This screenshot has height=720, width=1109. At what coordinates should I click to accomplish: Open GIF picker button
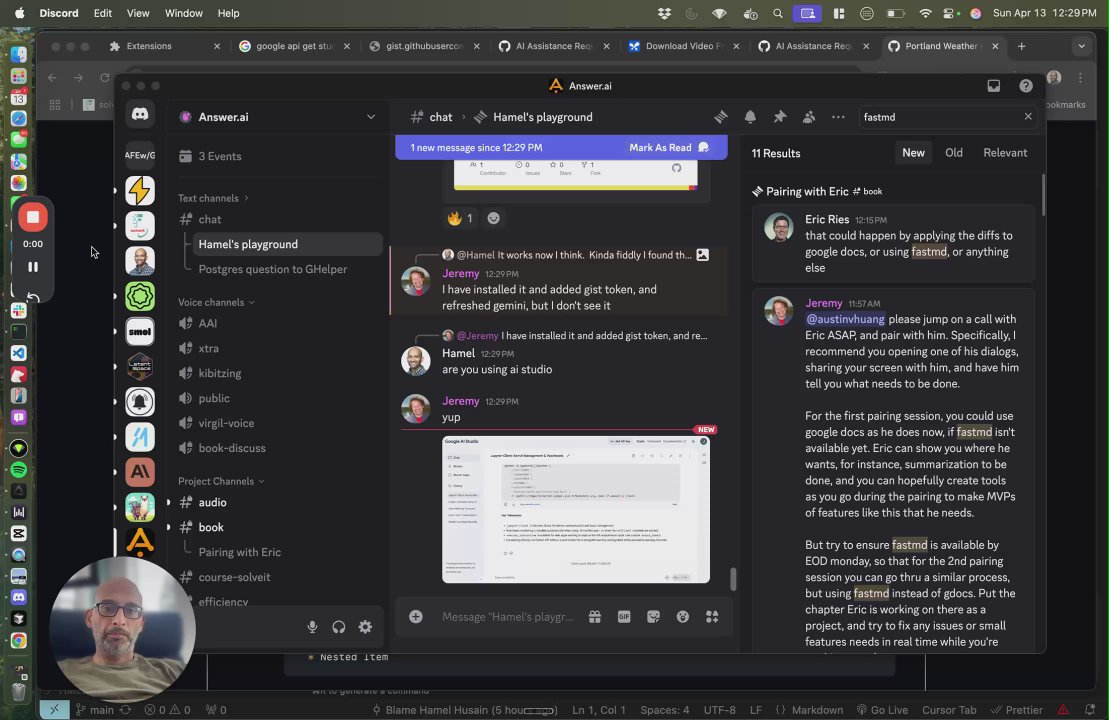coord(624,617)
